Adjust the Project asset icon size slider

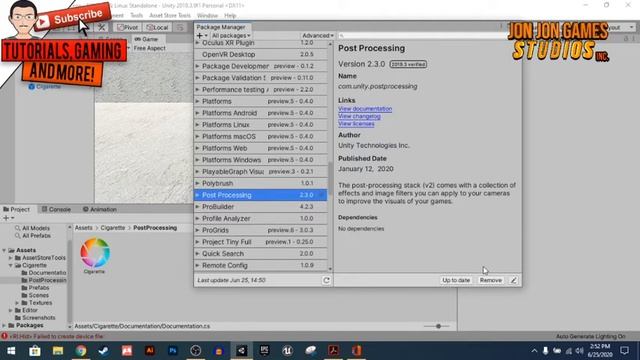tap(438, 326)
